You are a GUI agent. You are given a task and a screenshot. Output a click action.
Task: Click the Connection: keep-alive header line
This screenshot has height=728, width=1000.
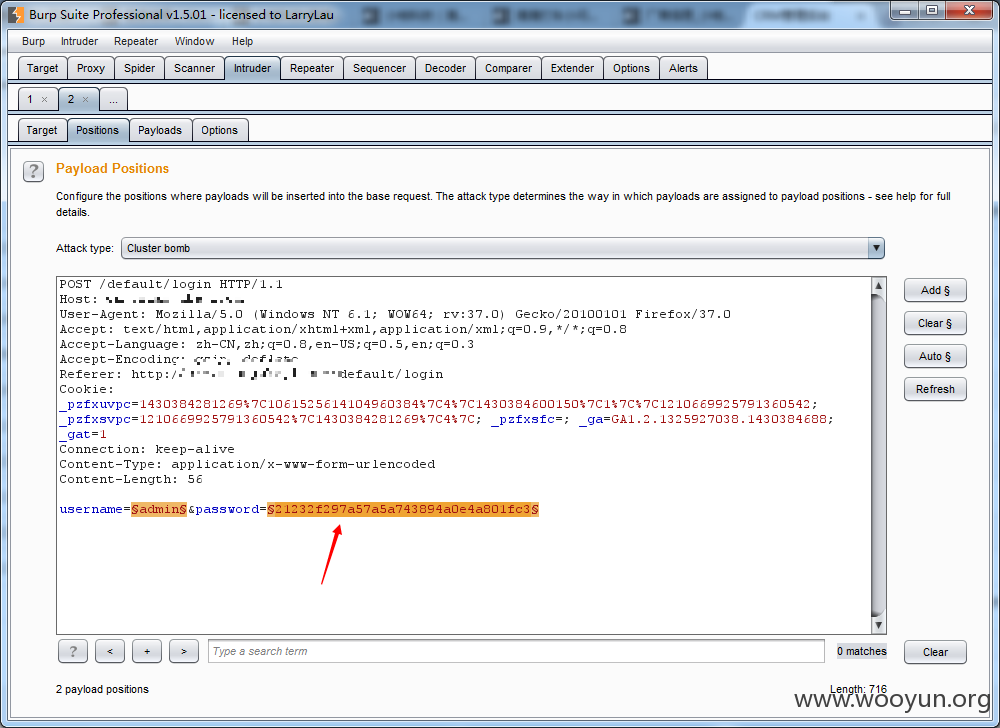coord(147,449)
